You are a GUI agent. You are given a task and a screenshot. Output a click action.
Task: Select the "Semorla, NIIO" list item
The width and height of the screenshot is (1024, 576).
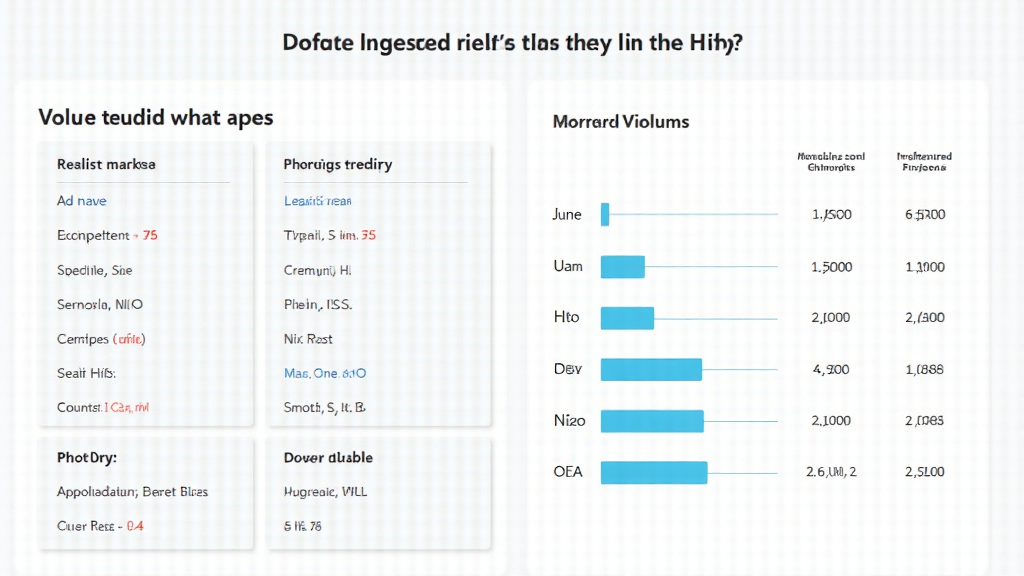coord(100,304)
